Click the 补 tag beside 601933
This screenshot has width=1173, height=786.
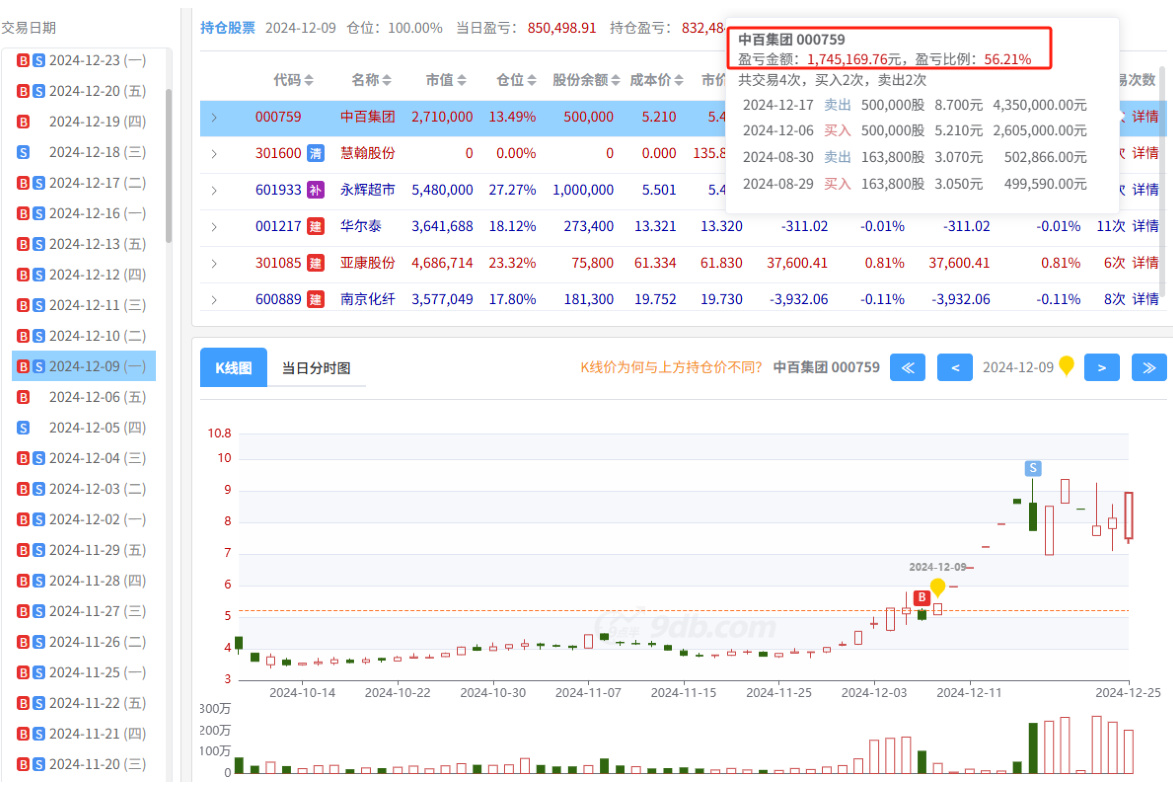(316, 190)
